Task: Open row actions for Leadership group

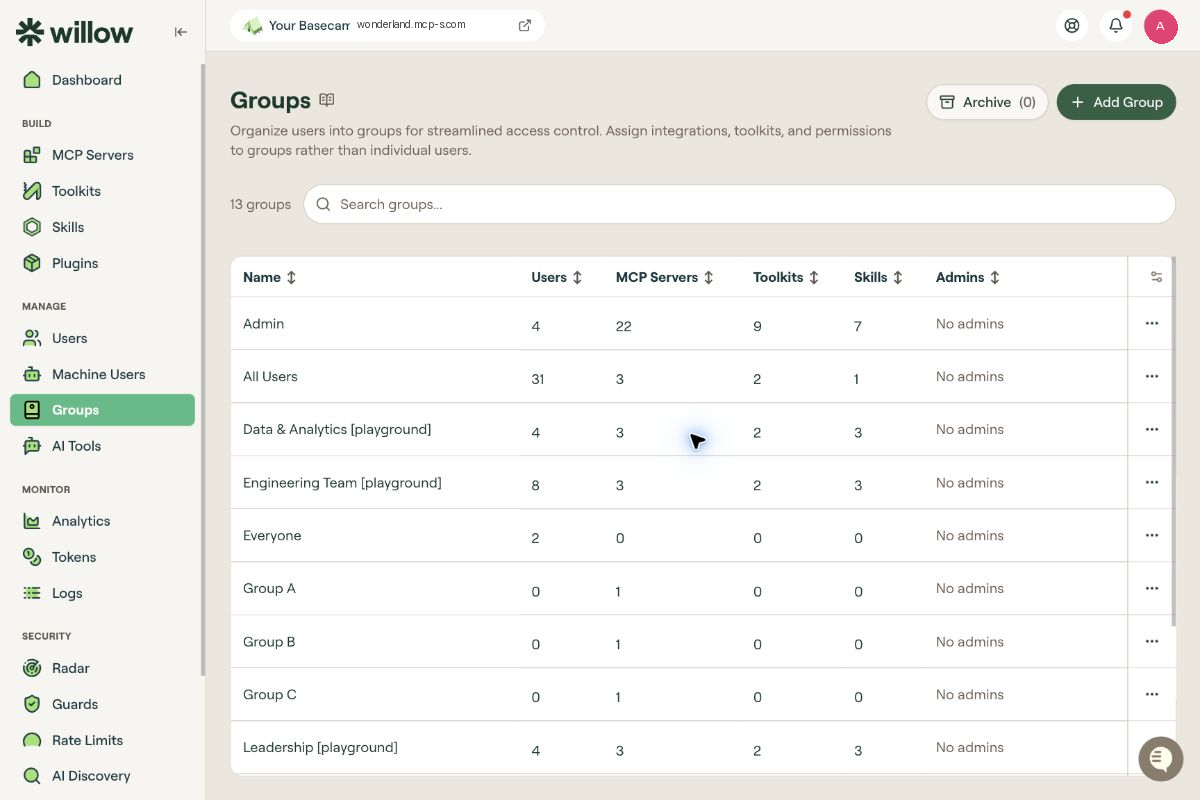Action: click(x=1152, y=747)
